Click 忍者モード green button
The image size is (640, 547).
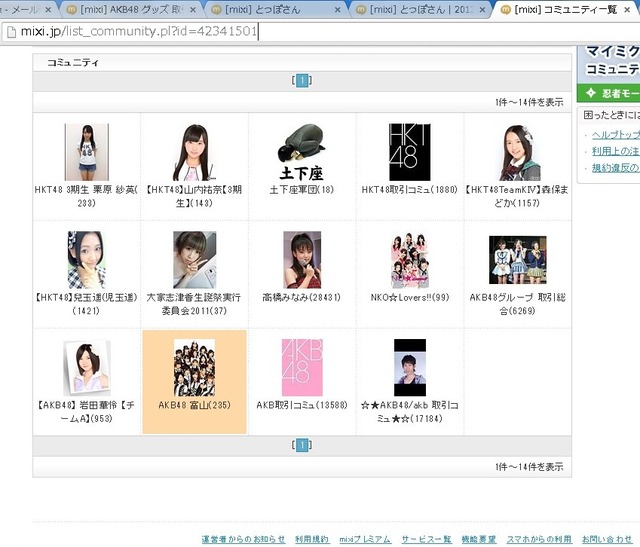609,93
